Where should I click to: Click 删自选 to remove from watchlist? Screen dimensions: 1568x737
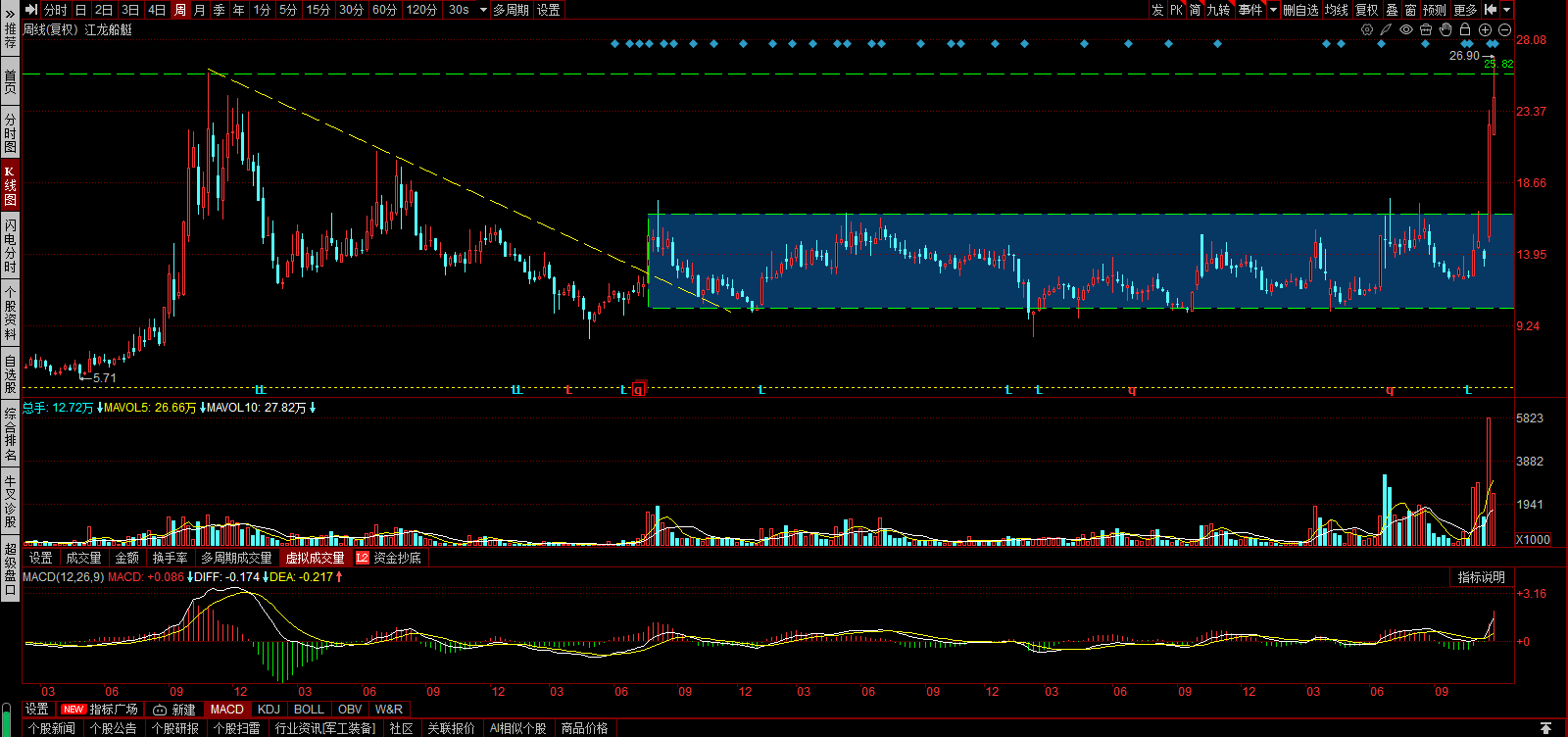pos(1300,10)
